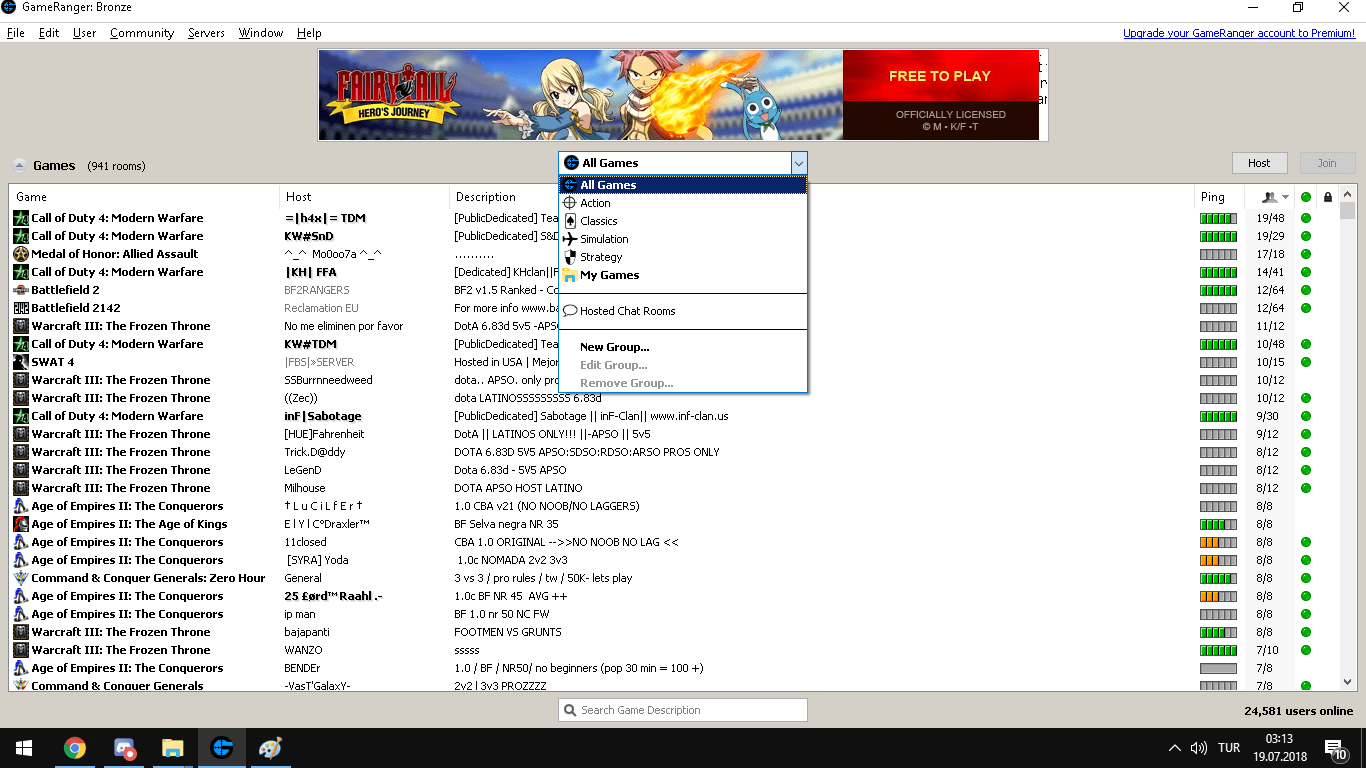This screenshot has width=1366, height=768.
Task: Select host "[HUE]Fahrenheit"
Action: tap(324, 434)
